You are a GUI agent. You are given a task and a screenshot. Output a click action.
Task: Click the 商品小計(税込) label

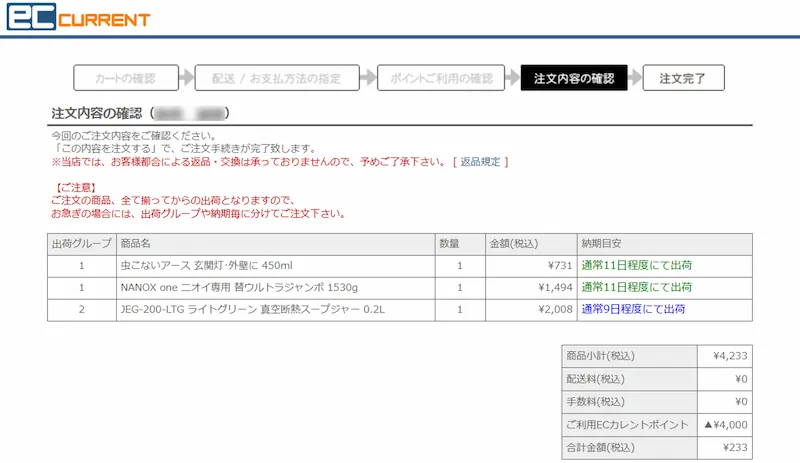(x=601, y=356)
